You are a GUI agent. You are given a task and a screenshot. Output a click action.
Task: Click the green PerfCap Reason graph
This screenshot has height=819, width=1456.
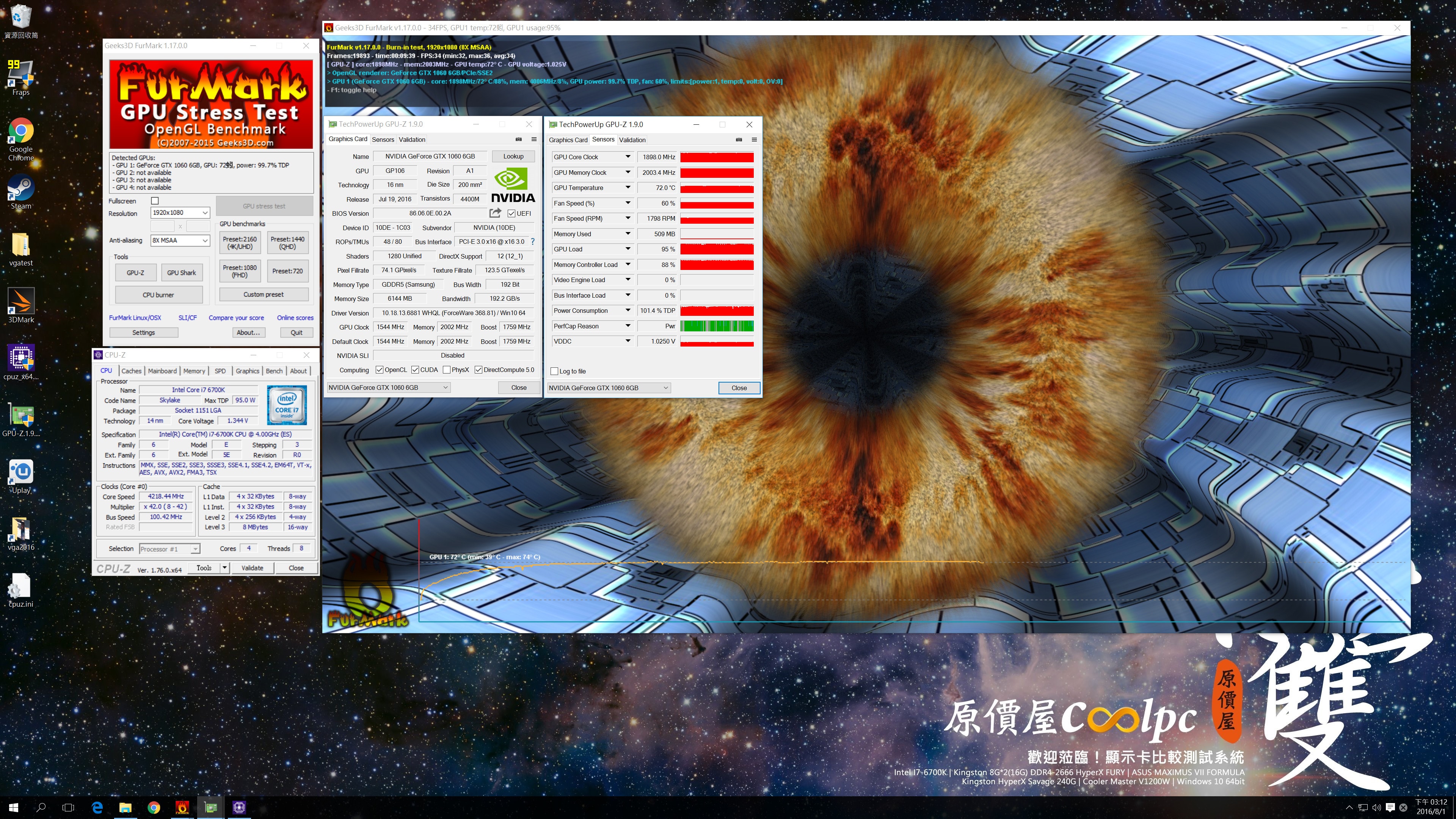(x=717, y=326)
